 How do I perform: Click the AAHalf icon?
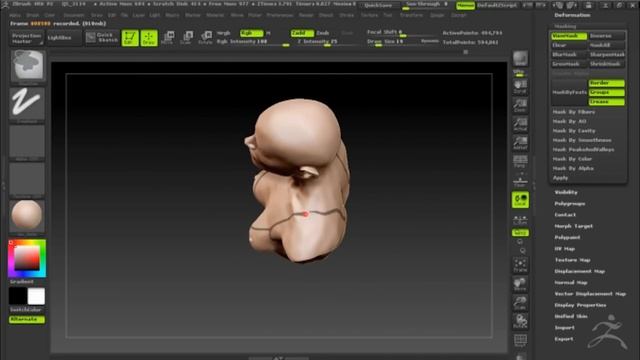pos(520,143)
